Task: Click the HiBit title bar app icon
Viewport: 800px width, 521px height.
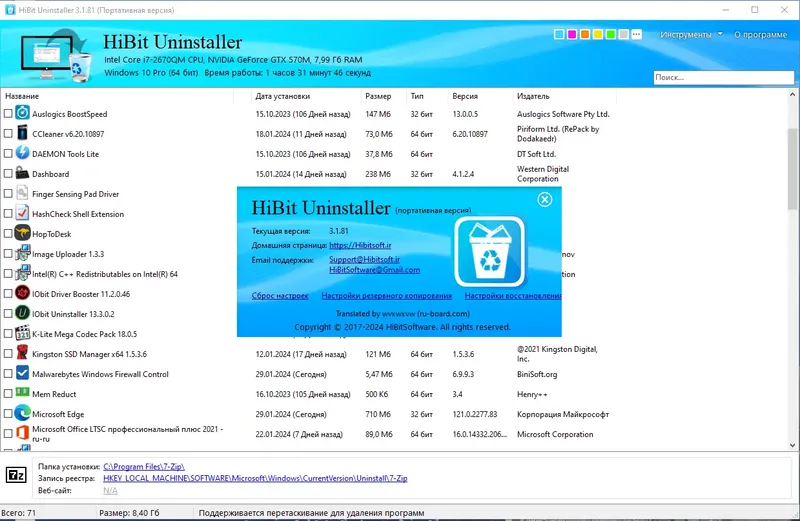Action: (10, 10)
